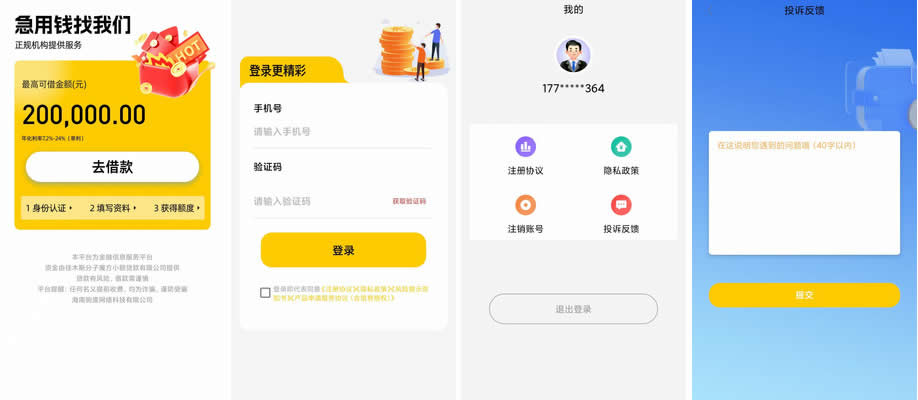Click the 去借款 button
This screenshot has height=400, width=918.
tap(112, 167)
